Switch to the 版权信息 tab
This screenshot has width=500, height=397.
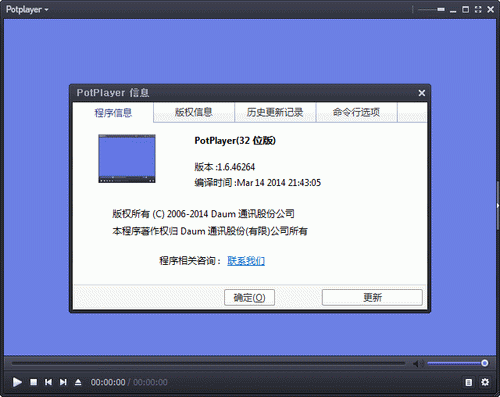(x=194, y=112)
